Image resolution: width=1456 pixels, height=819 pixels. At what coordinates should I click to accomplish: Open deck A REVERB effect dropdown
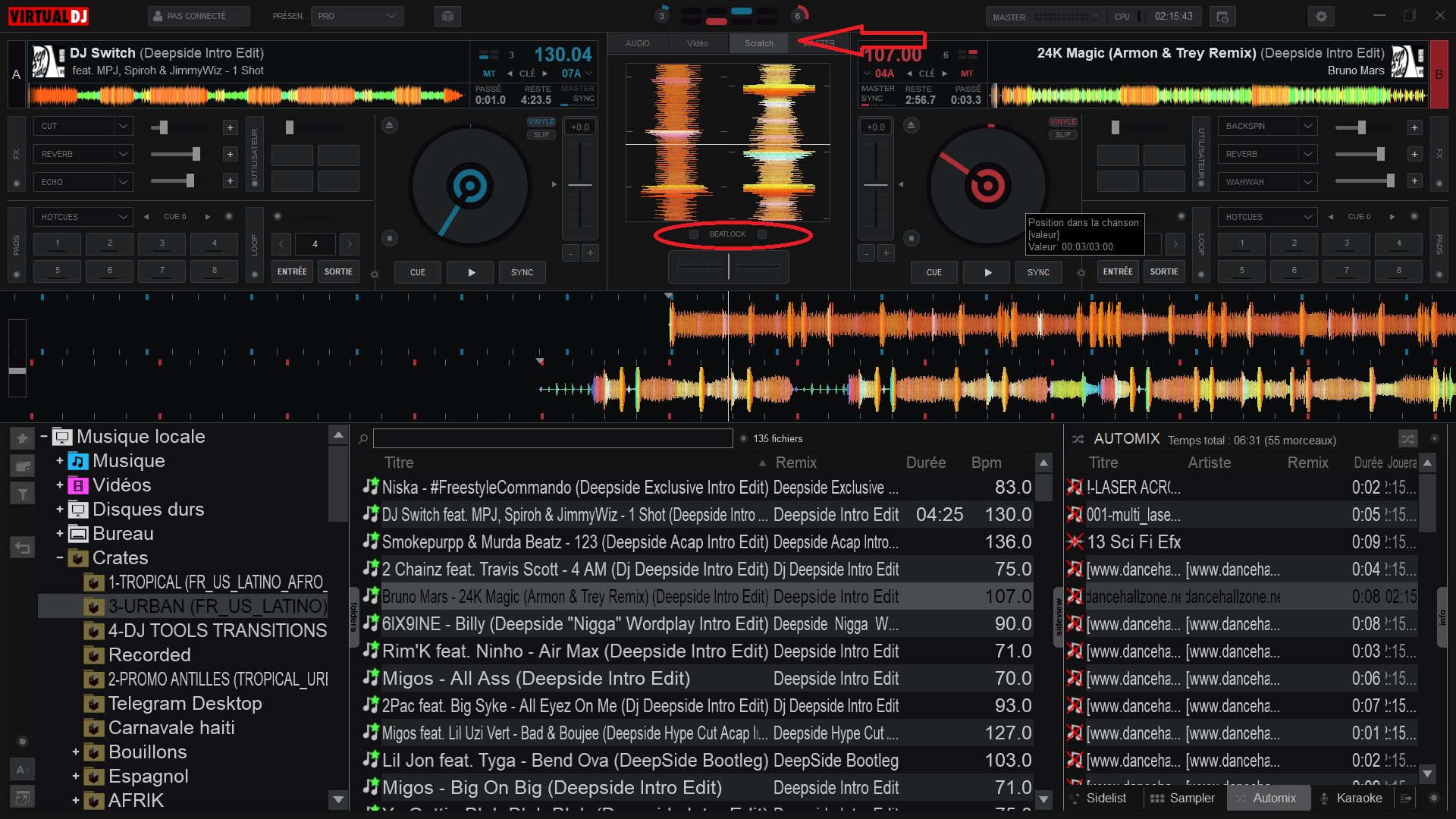[x=123, y=154]
